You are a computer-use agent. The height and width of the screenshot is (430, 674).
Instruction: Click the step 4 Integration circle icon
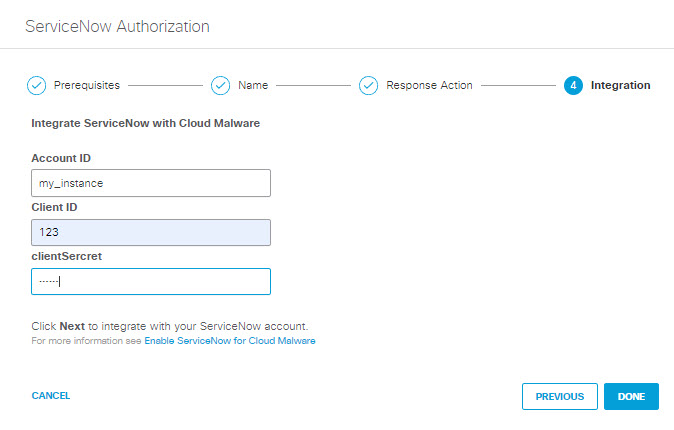coord(573,86)
